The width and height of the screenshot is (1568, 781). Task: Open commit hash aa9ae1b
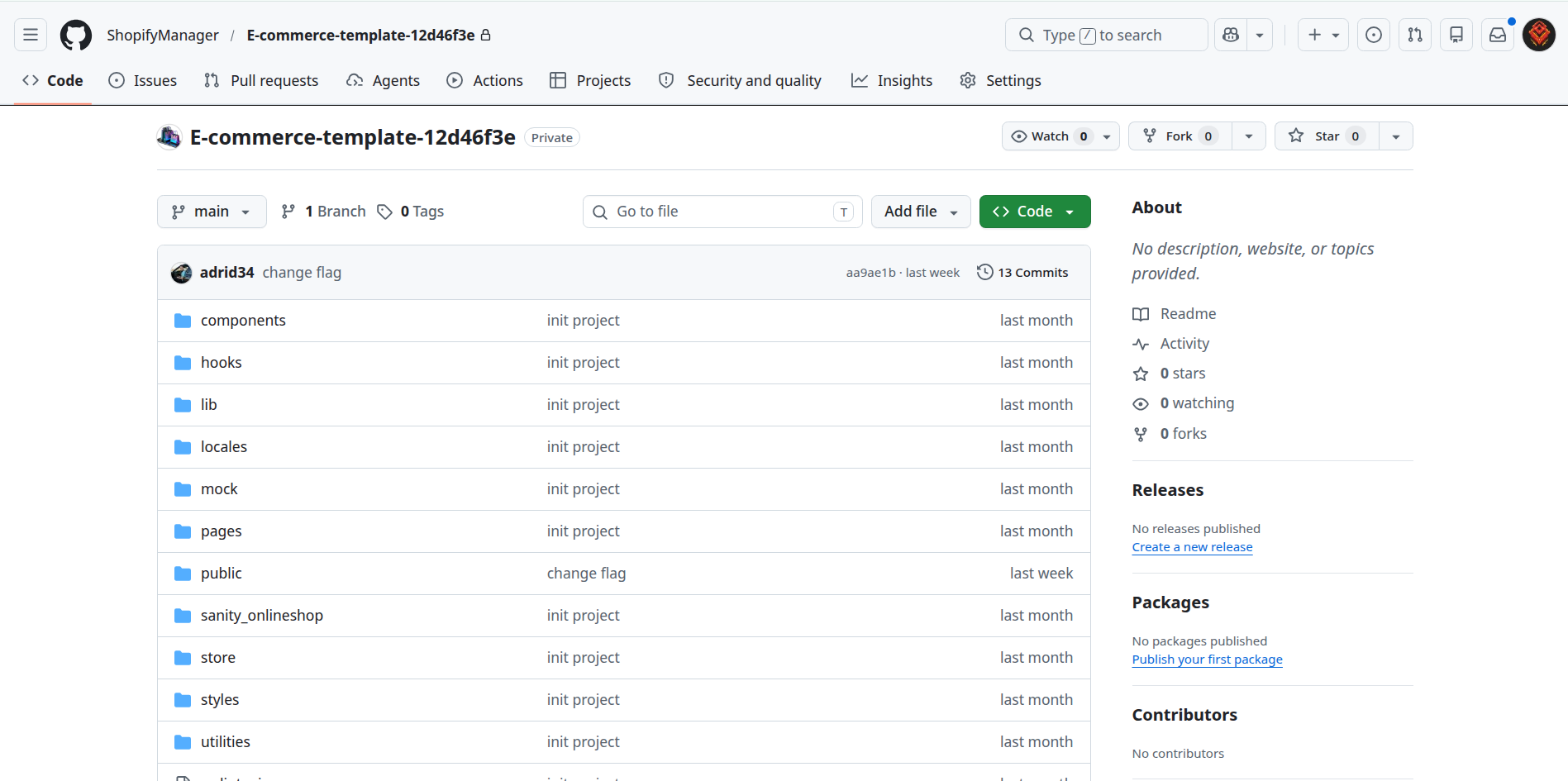[870, 273]
